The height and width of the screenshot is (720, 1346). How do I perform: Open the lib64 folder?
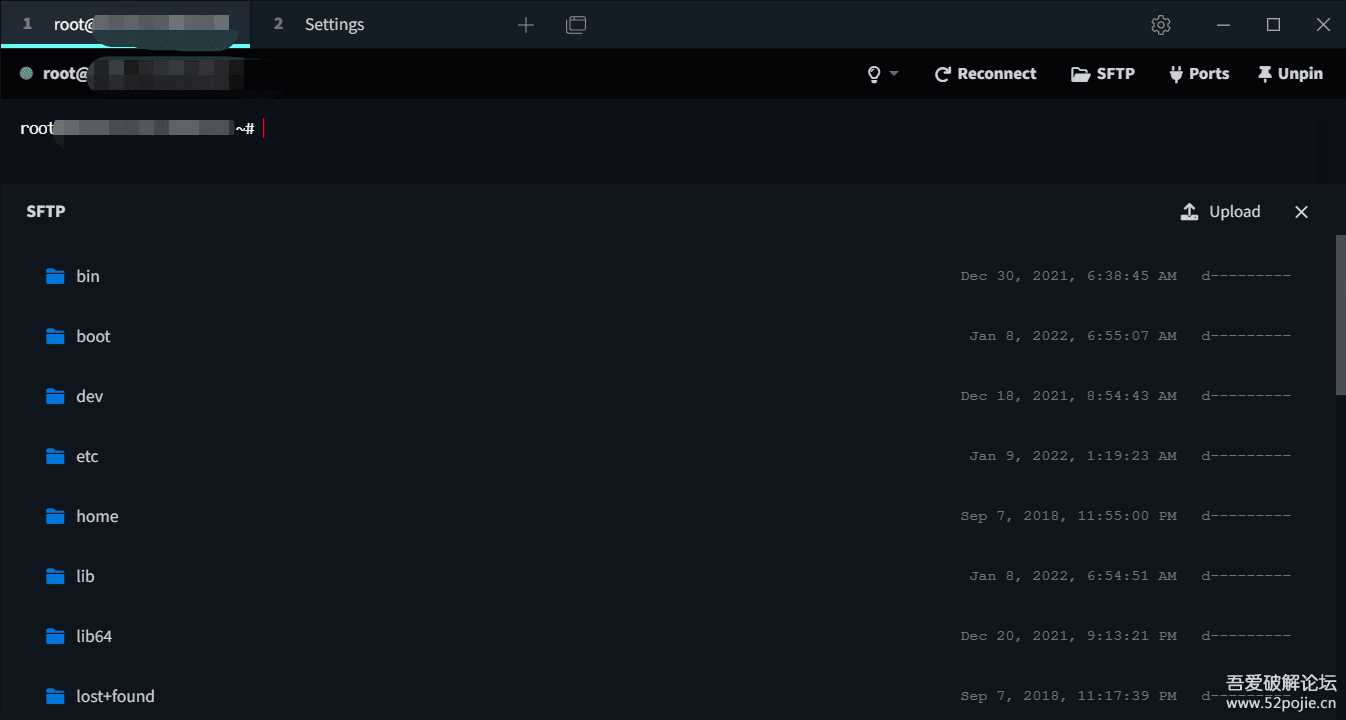(94, 636)
